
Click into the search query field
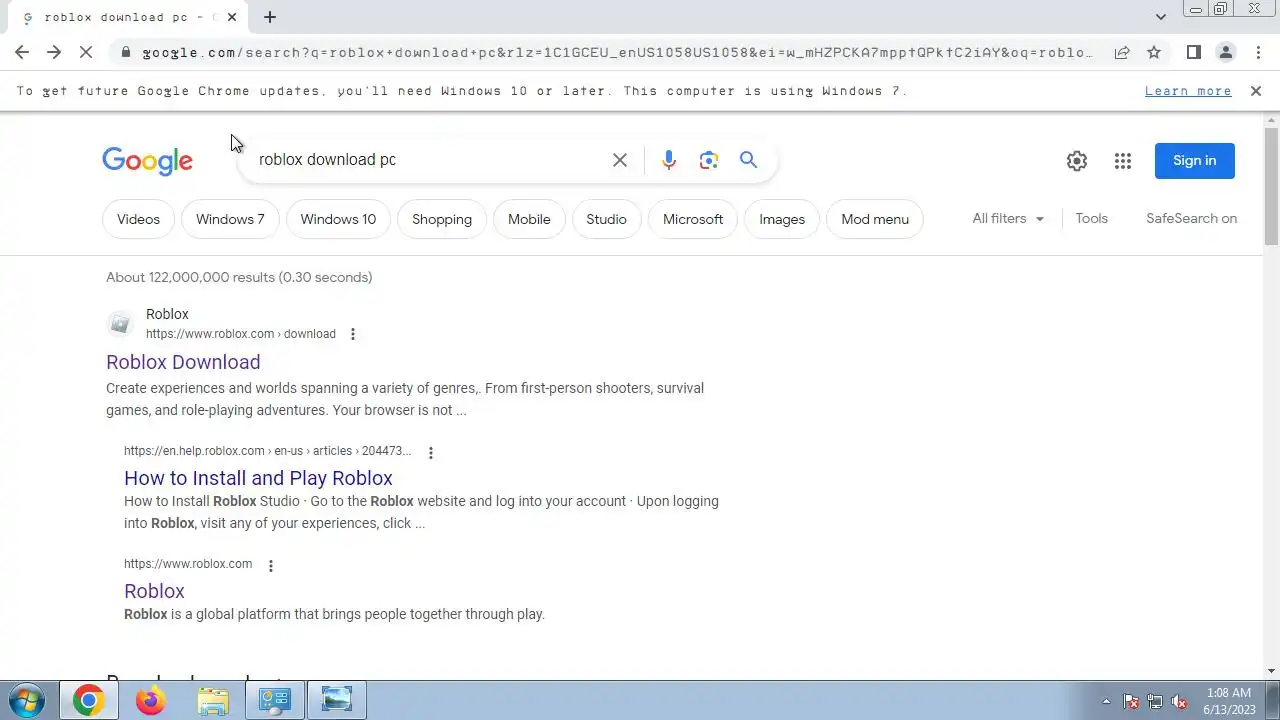pyautogui.click(x=430, y=160)
